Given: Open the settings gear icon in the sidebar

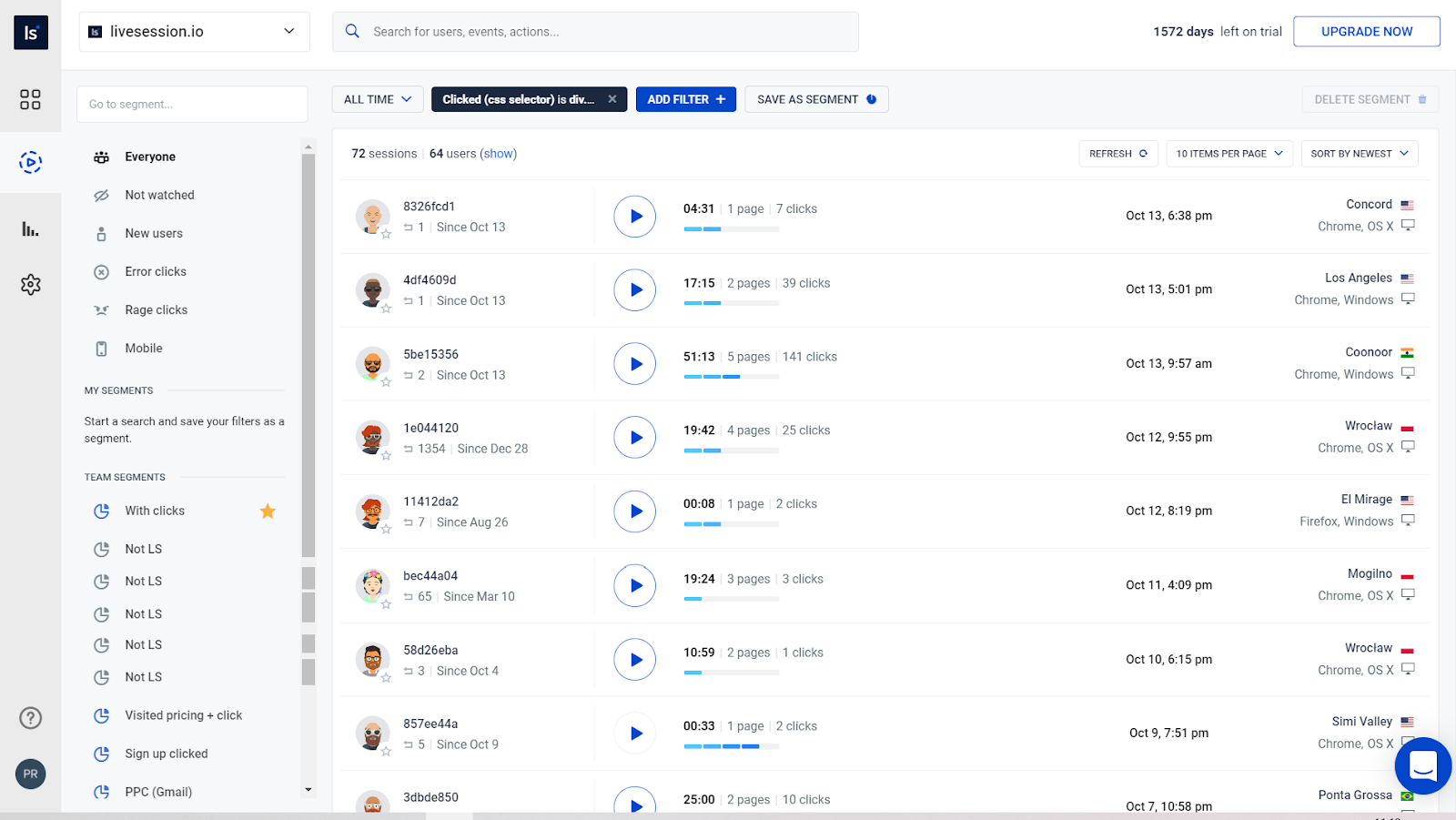Looking at the screenshot, I should (x=30, y=284).
